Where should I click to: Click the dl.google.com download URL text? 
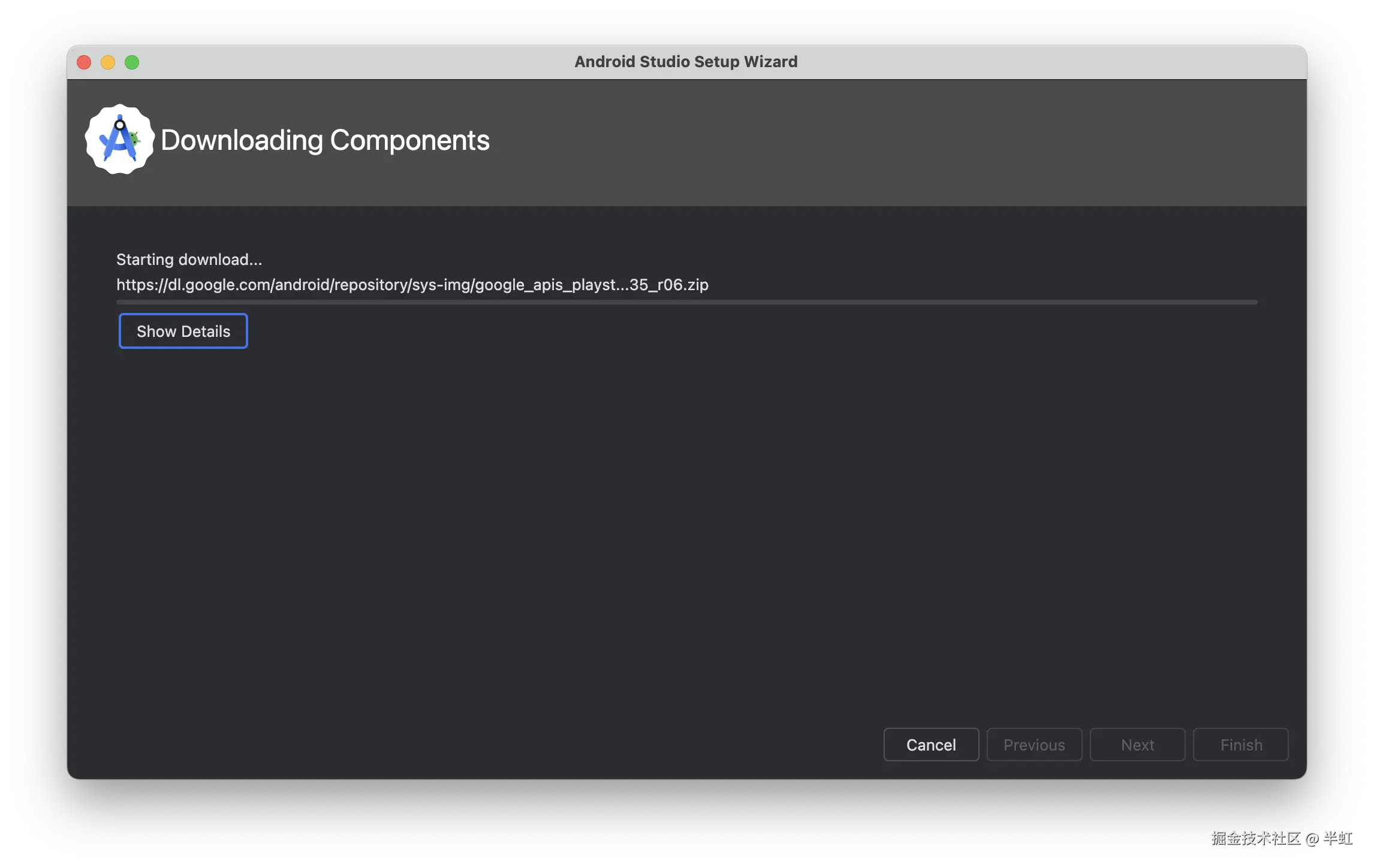[x=412, y=284]
